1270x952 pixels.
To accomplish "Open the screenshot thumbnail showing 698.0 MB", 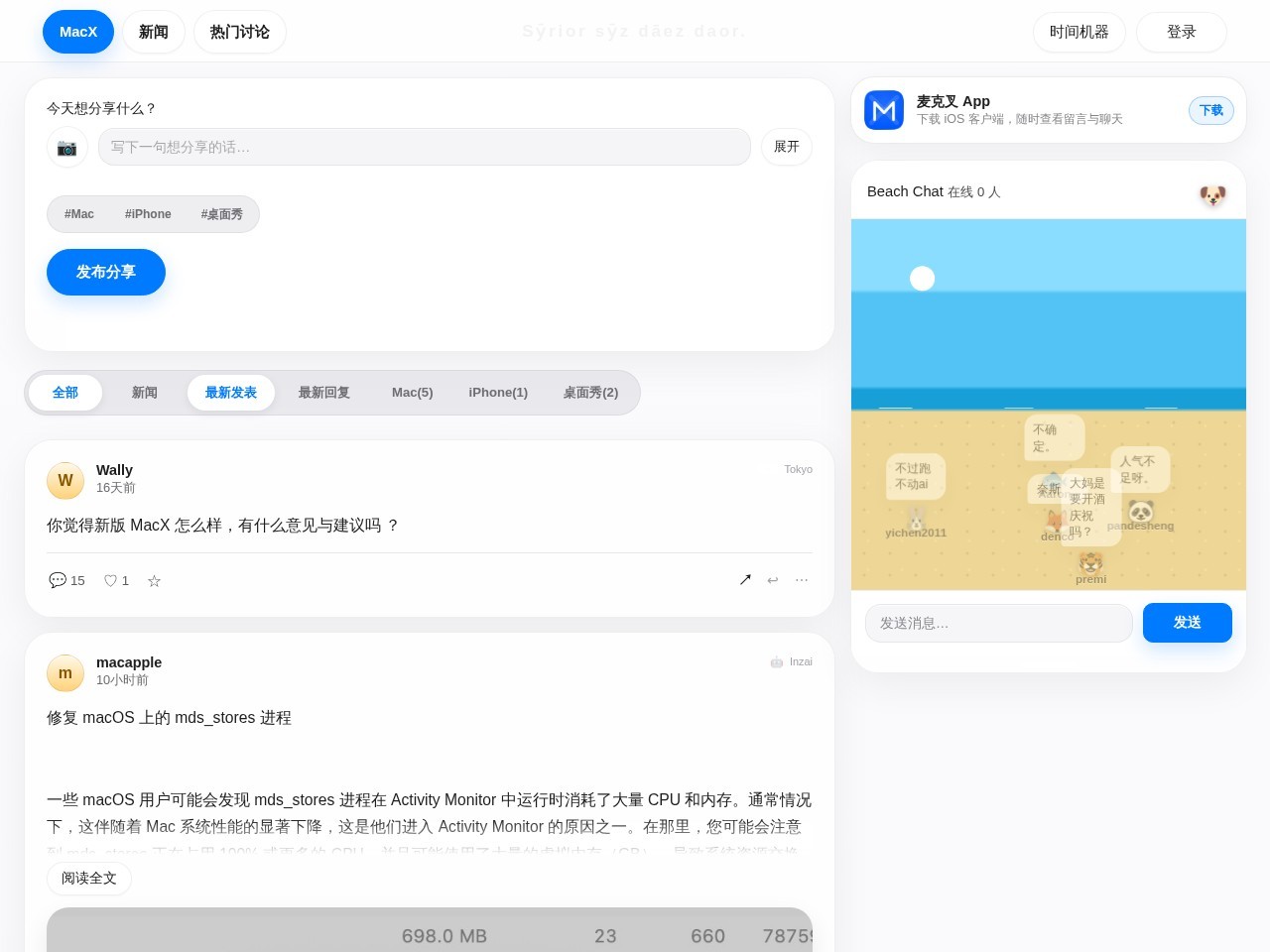I will tap(430, 930).
